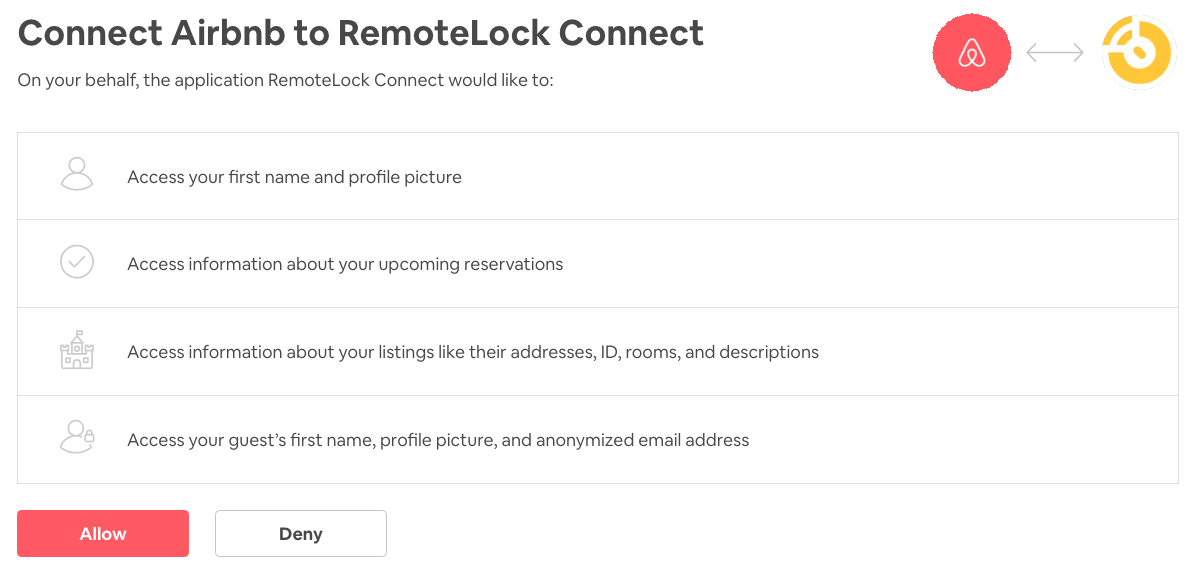
Task: Click the yellow RemoteLock Connect logo
Action: point(1138,53)
